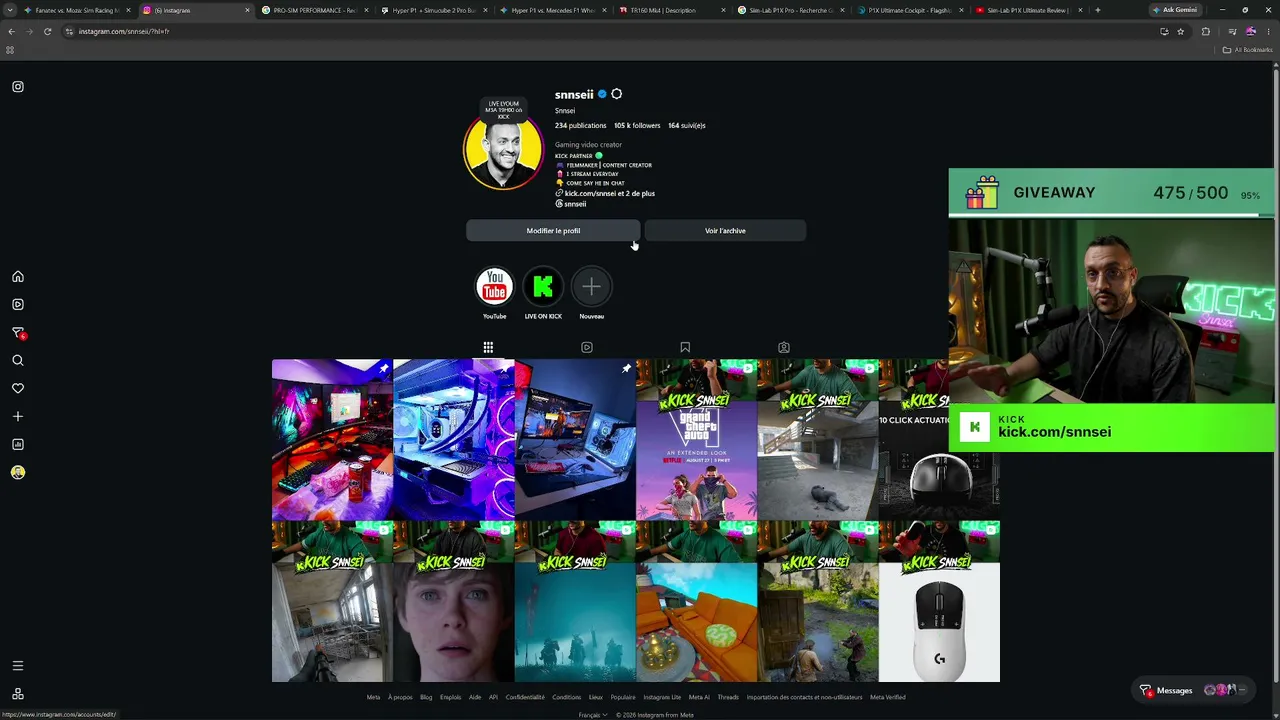Viewport: 1280px width, 720px height.
Task: Open the YouTube story highlight
Action: click(494, 287)
